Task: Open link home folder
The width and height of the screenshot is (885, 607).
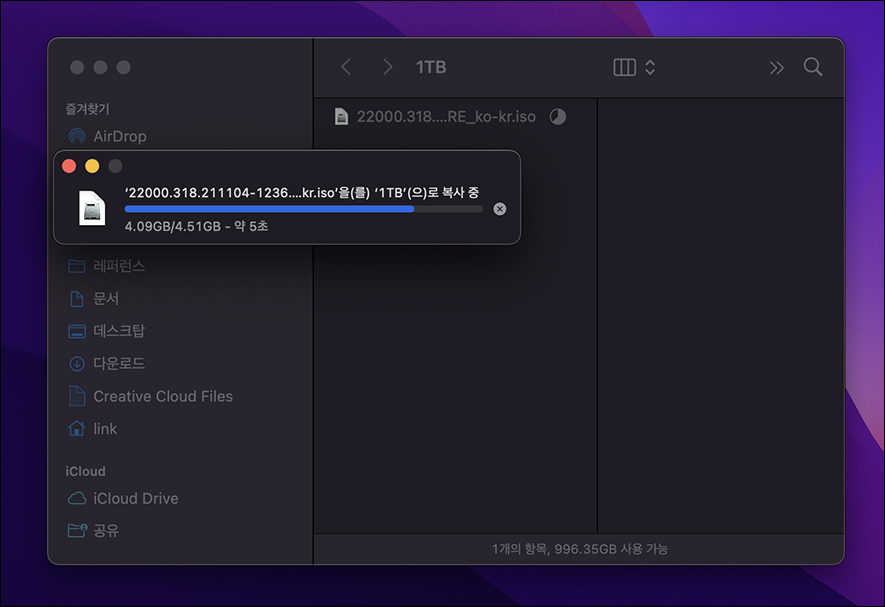Action: tap(106, 429)
